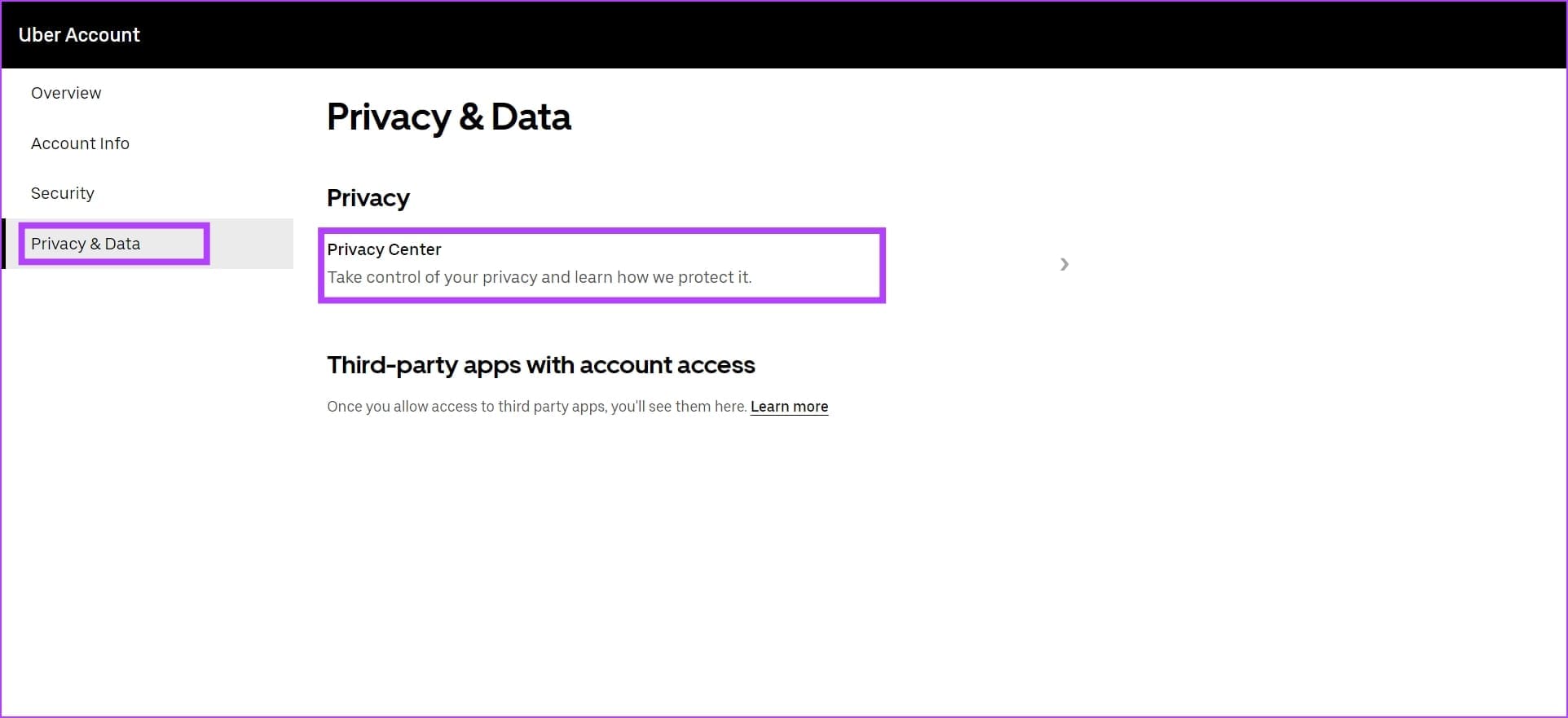This screenshot has height=718, width=1568.
Task: Select the right-facing arrow beside Privacy Center
Action: [x=1064, y=264]
